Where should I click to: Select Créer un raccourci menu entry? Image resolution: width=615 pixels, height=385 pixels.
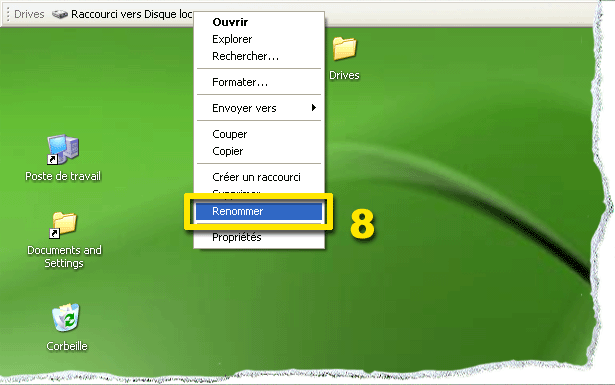(x=259, y=177)
